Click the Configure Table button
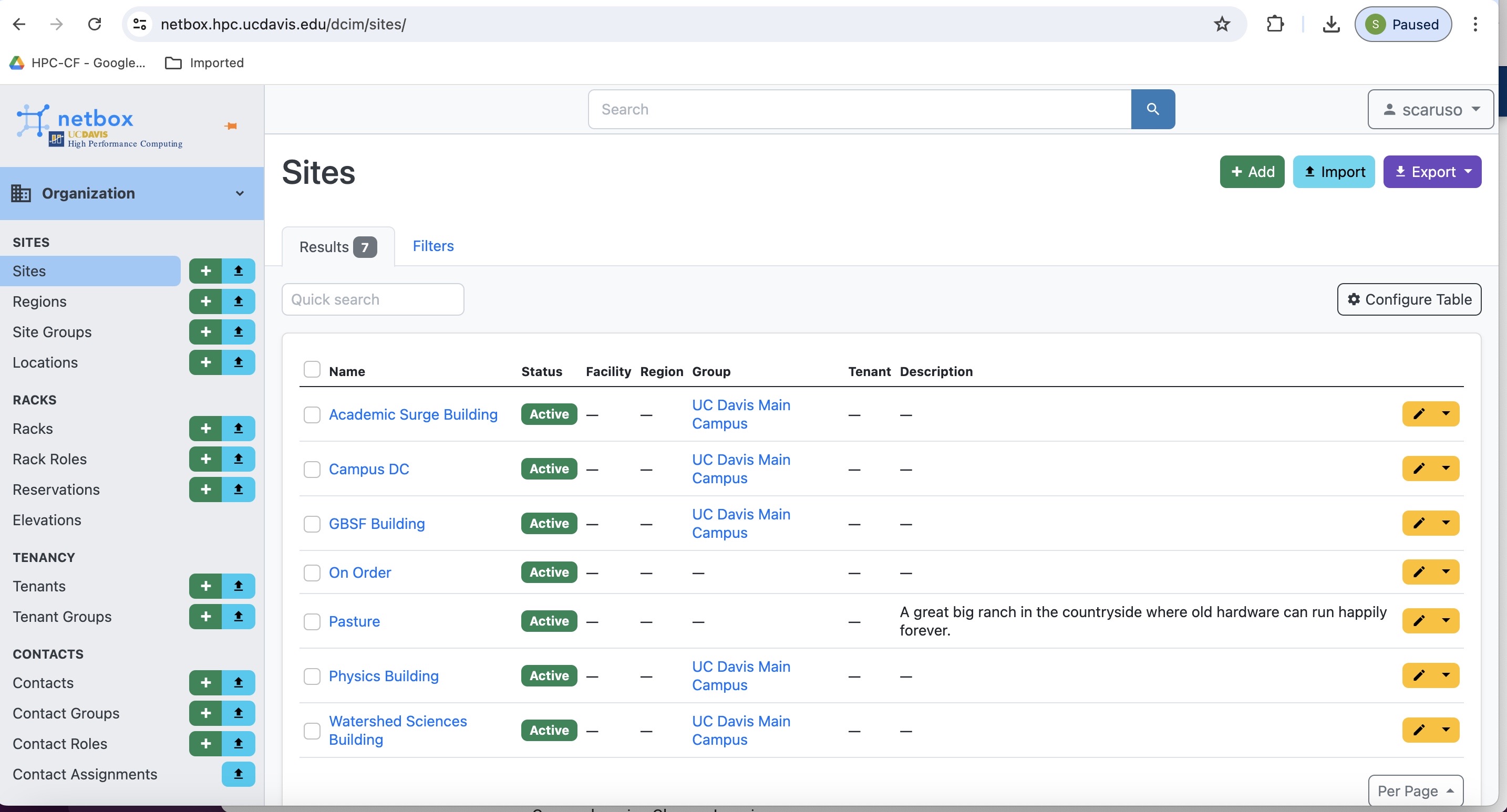 click(1409, 299)
